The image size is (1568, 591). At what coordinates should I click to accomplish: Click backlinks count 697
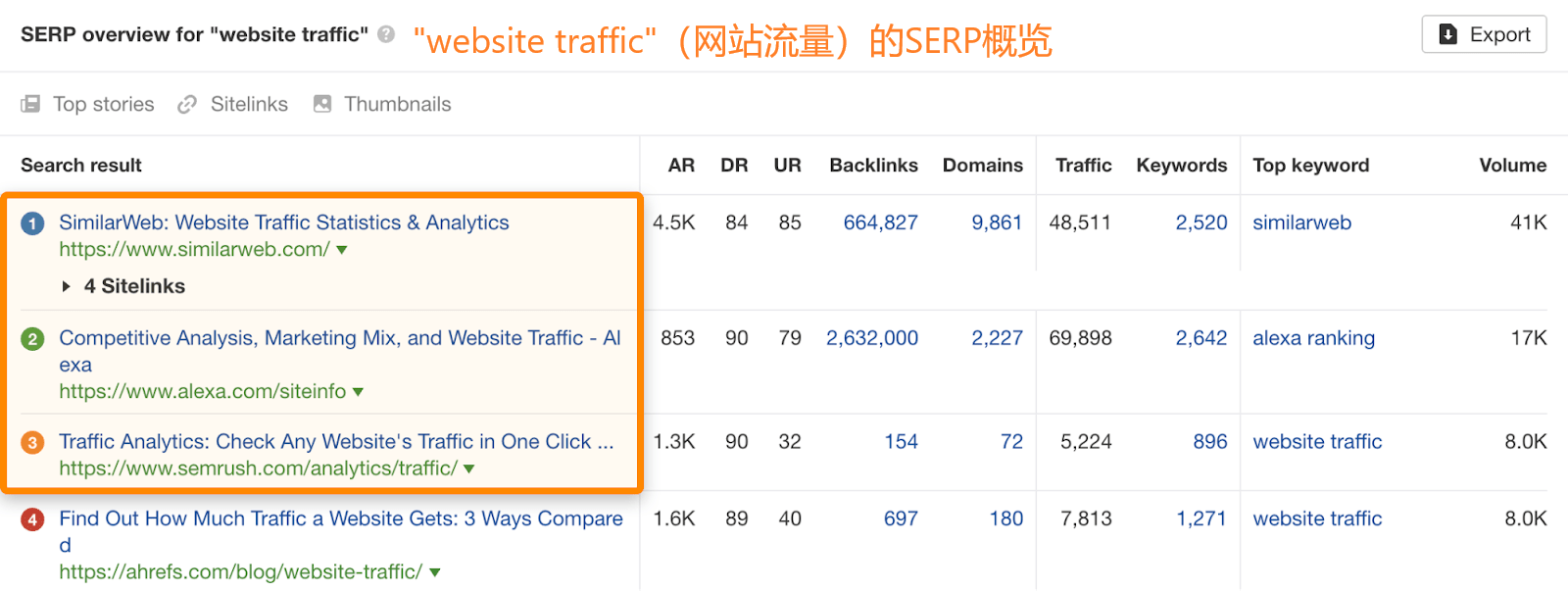[x=901, y=518]
